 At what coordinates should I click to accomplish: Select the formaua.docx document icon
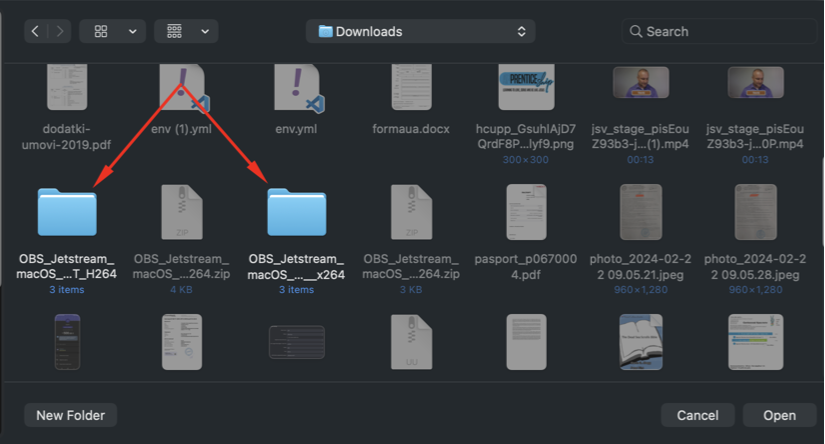(411, 87)
